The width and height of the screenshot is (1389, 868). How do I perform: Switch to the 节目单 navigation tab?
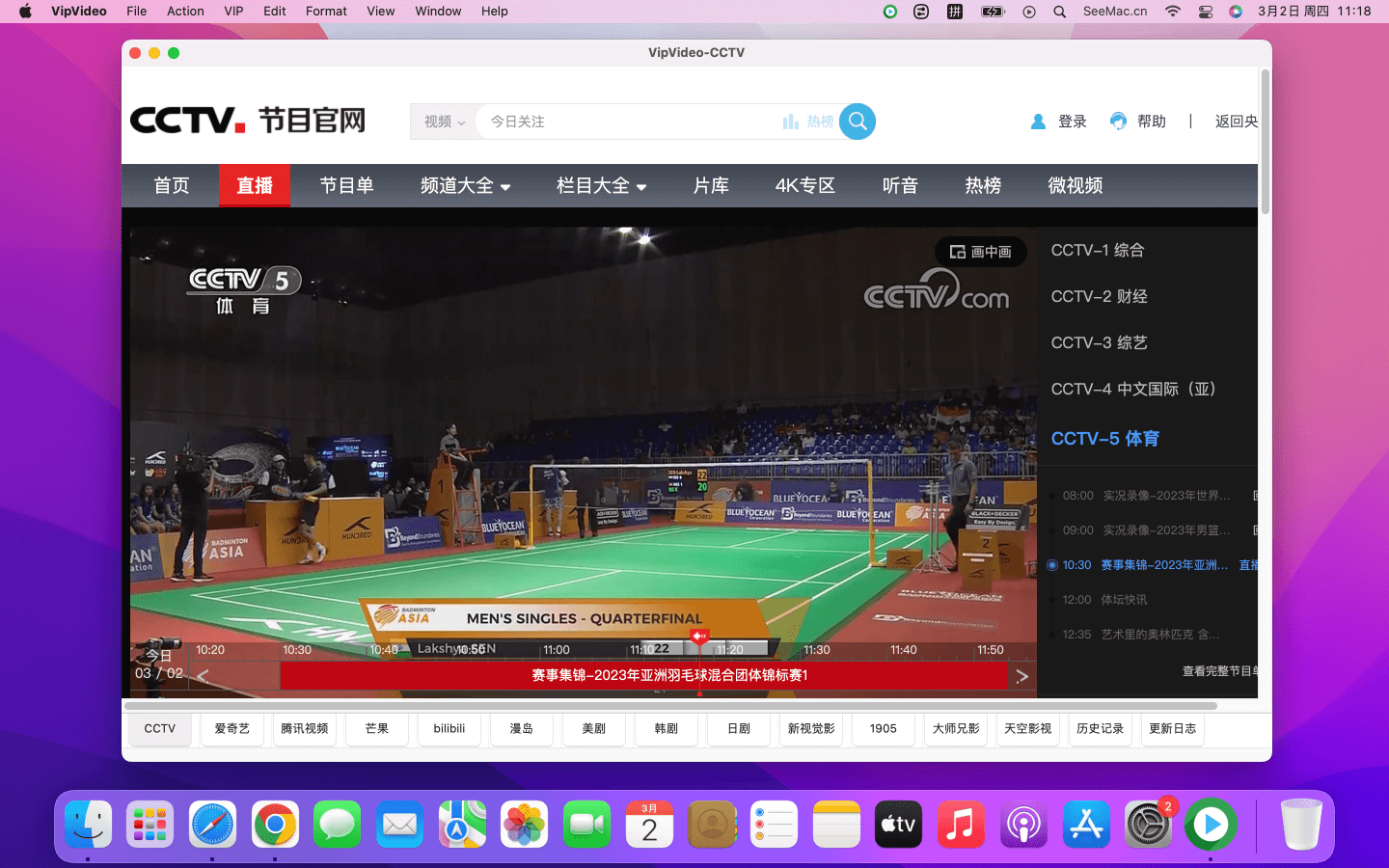pyautogui.click(x=346, y=186)
